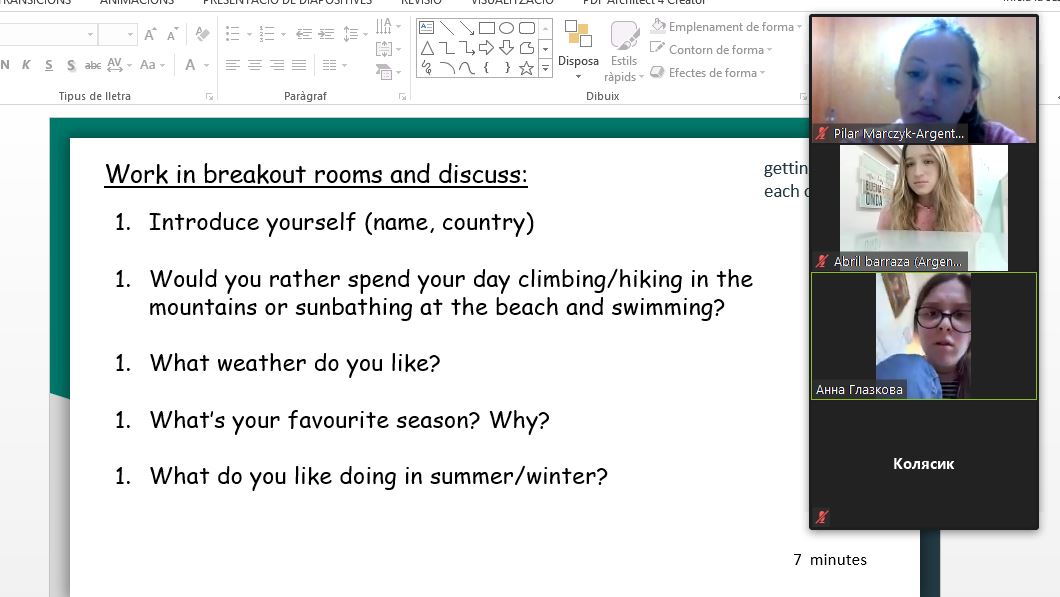1060x597 pixels.
Task: Apply the font color (A) swatch
Action: tap(190, 65)
